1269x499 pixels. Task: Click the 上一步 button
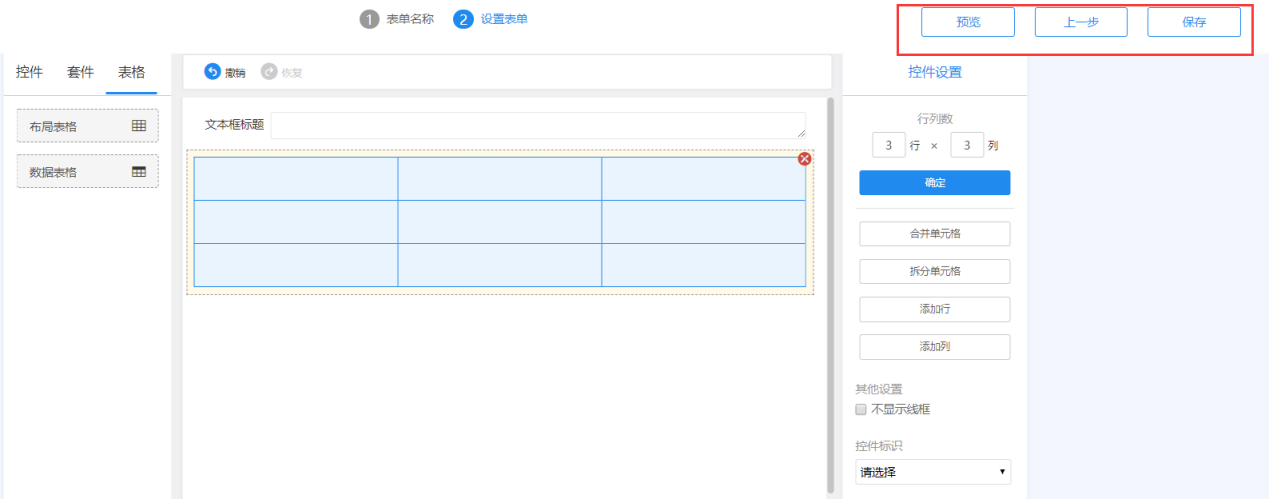pyautogui.click(x=1081, y=22)
